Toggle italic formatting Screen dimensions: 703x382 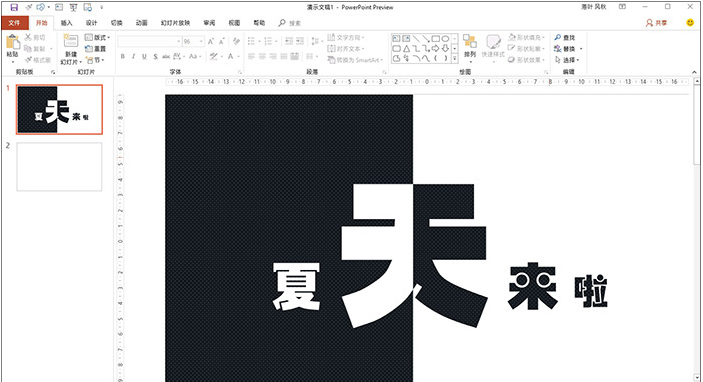tap(134, 56)
